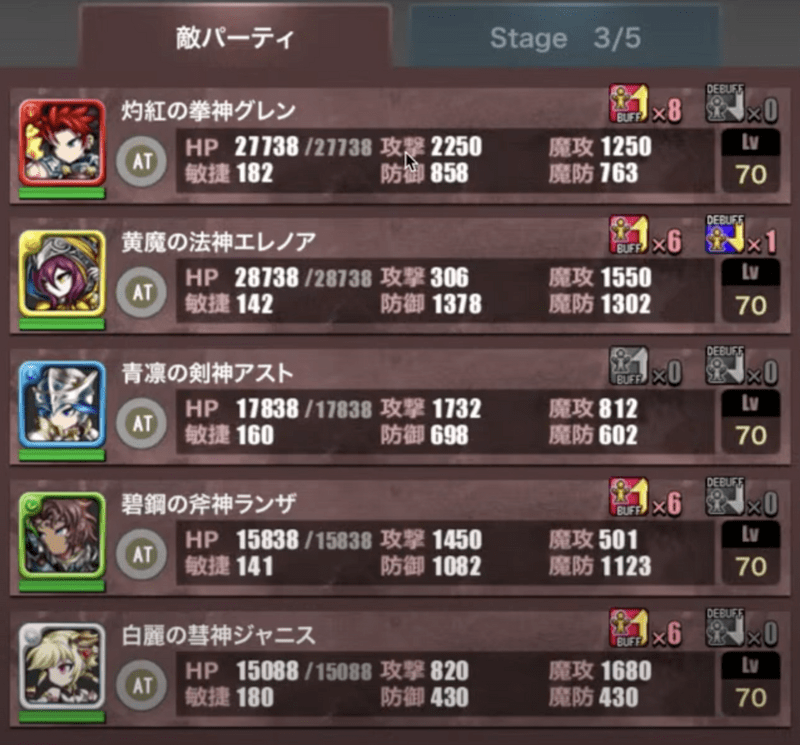
Task: Select 碧鋼の斧神ランザ character portrait
Action: tap(62, 535)
